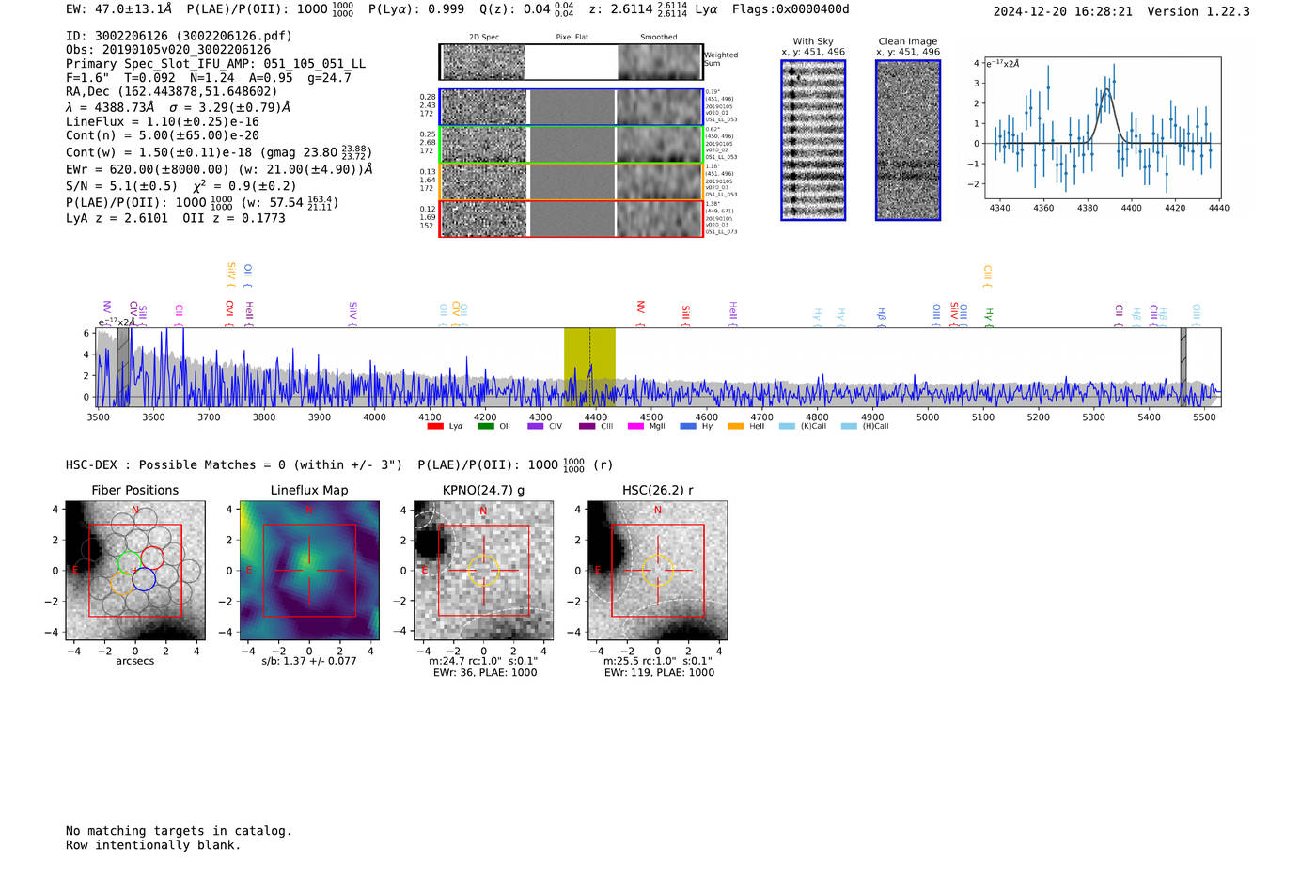This screenshot has height=896, width=1316.
Task: Click the blue fiber circle in Fiber Positions
Action: pos(144,579)
